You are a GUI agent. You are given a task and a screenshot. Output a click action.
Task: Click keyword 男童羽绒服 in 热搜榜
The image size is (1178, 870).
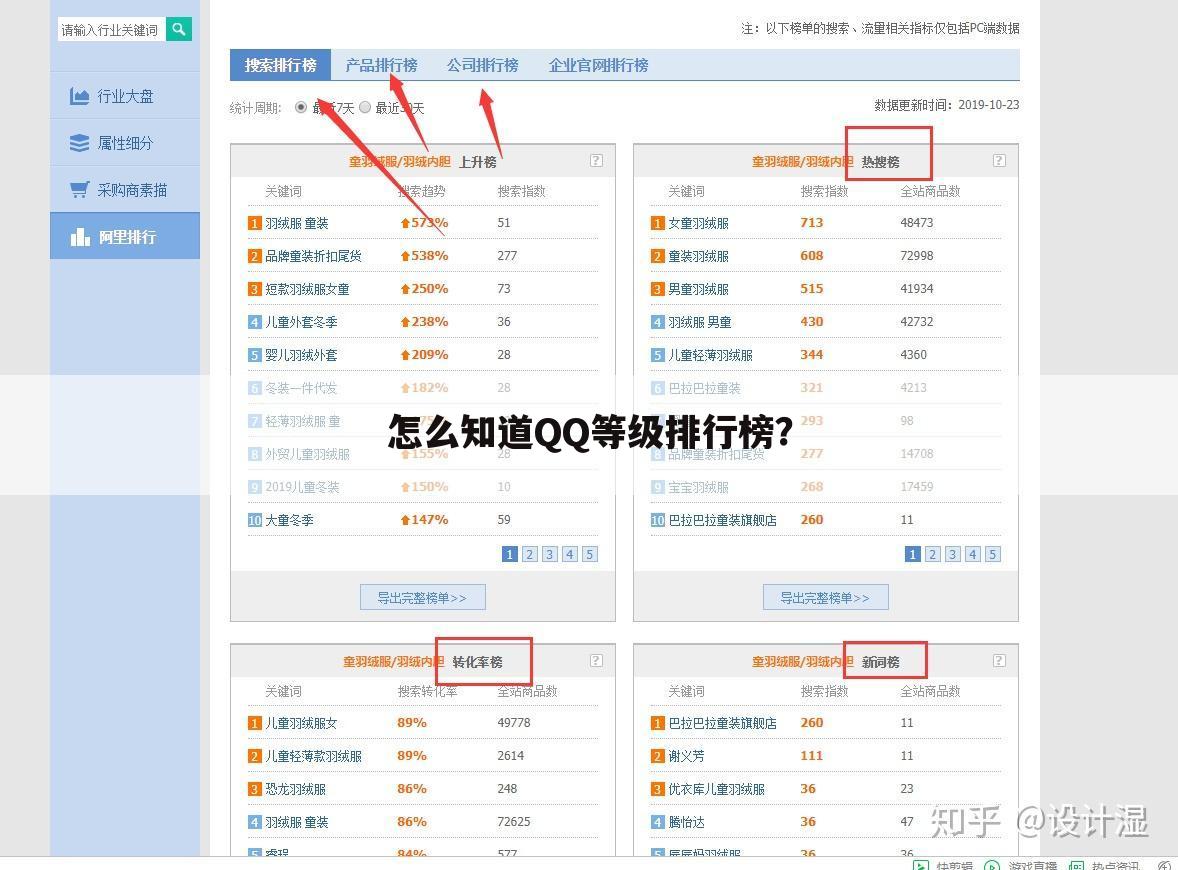pyautogui.click(x=699, y=289)
